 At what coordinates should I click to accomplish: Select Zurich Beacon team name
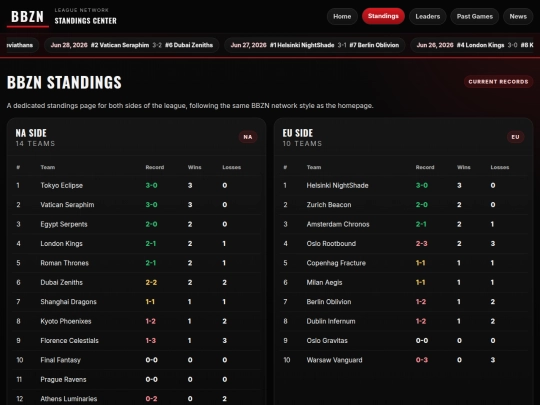coord(329,205)
